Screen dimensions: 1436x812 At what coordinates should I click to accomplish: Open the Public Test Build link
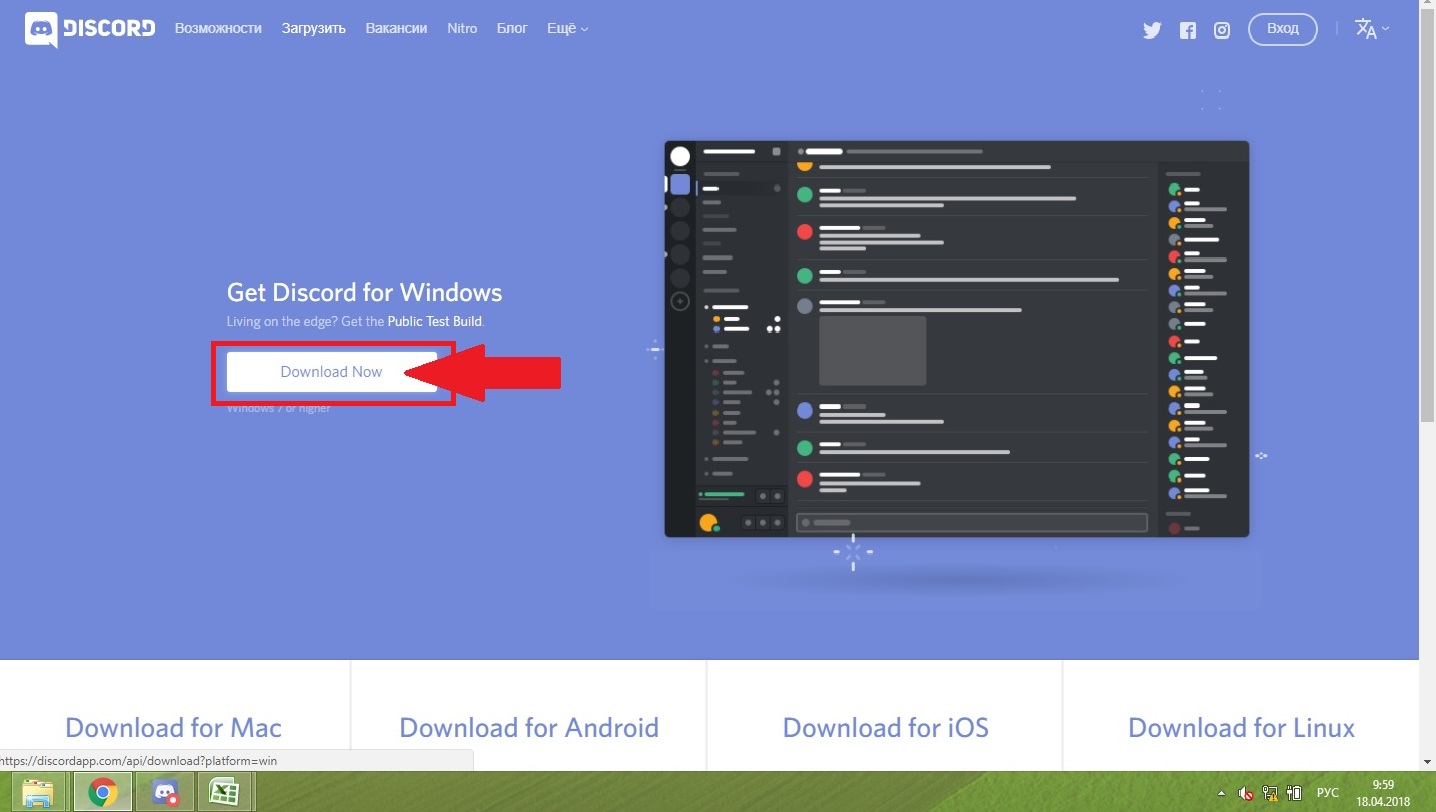435,321
